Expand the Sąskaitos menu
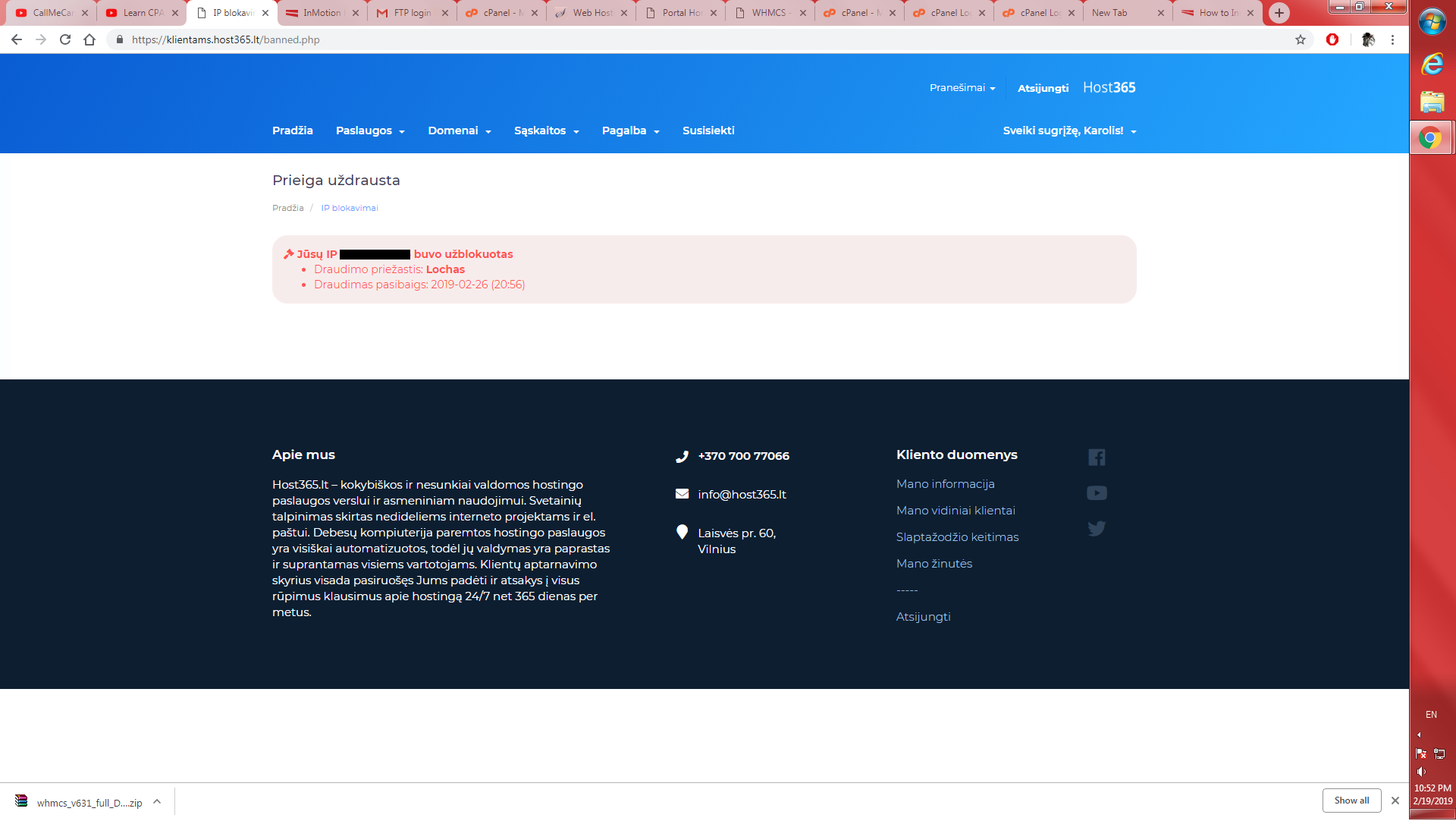 [x=546, y=131]
